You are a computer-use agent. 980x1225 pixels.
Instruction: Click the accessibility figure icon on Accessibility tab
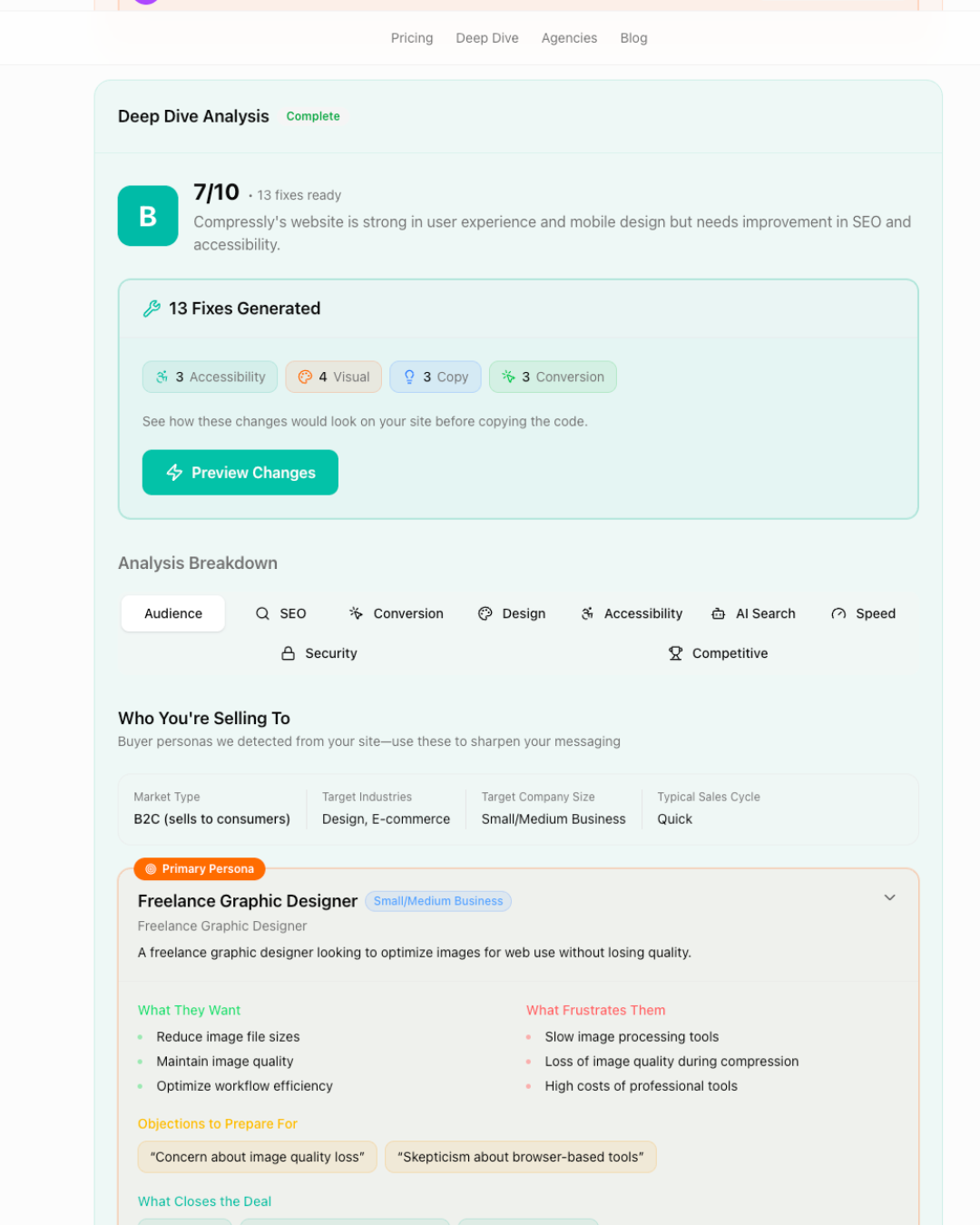[587, 613]
